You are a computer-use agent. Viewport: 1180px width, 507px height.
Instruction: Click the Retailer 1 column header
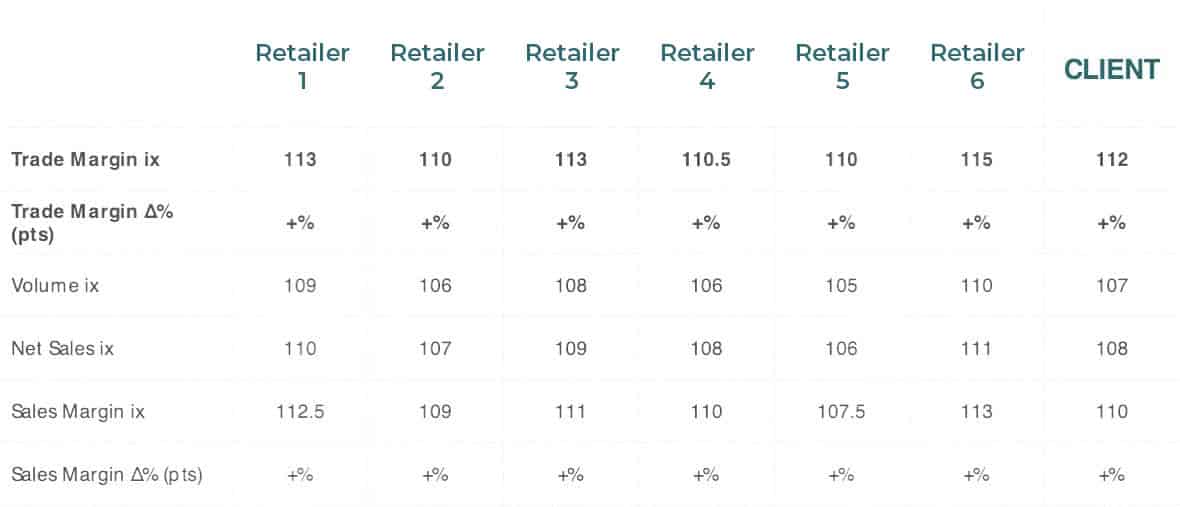tap(302, 66)
